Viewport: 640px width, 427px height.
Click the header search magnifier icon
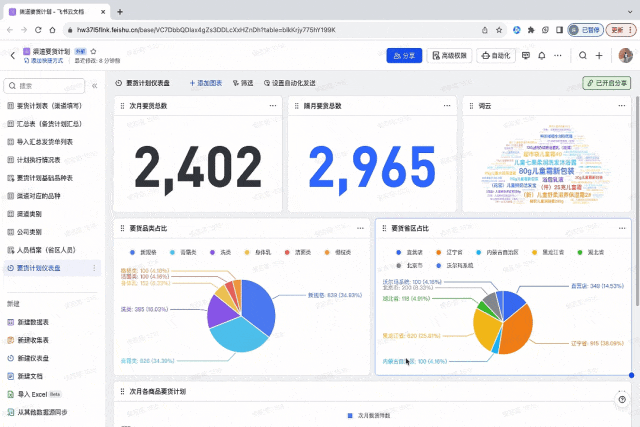point(583,56)
